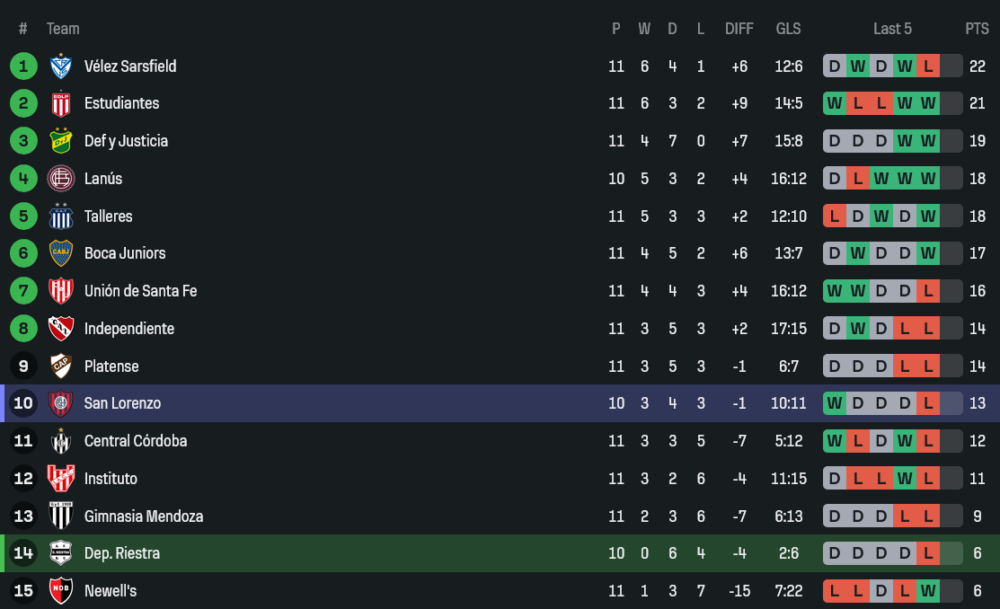Viewport: 1000px width, 609px height.
Task: Click the Def y Justicia crest
Action: 61,141
